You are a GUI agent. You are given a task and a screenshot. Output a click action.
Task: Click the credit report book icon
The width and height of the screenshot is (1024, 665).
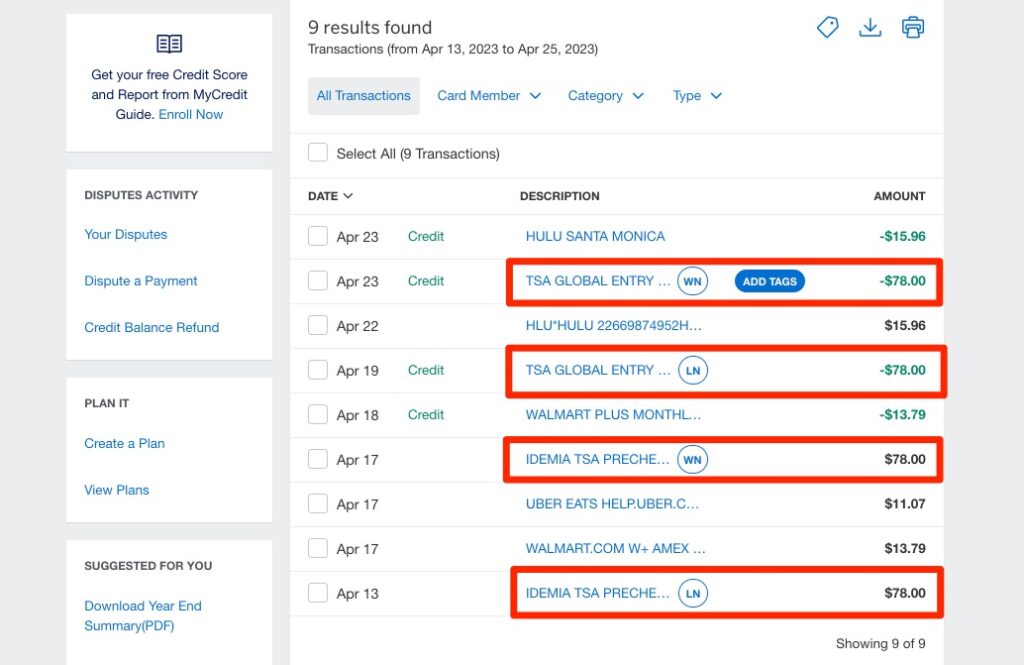169,44
